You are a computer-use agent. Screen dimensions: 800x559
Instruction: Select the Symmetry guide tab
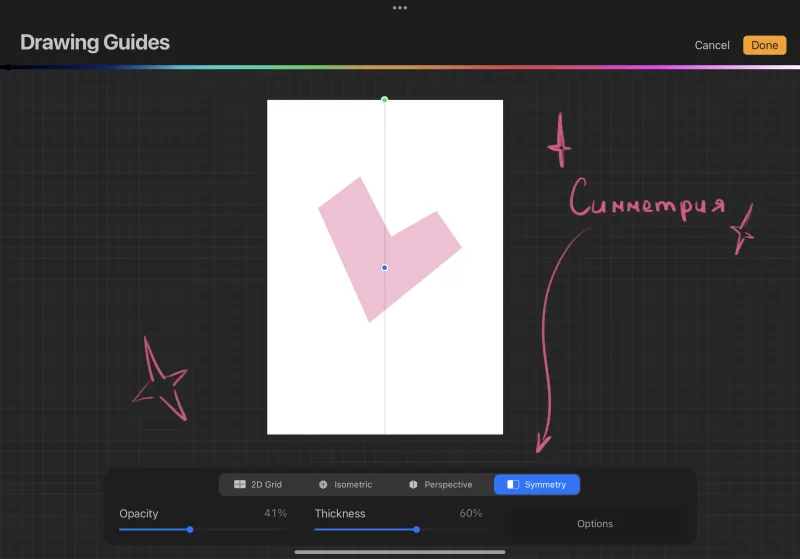click(537, 485)
